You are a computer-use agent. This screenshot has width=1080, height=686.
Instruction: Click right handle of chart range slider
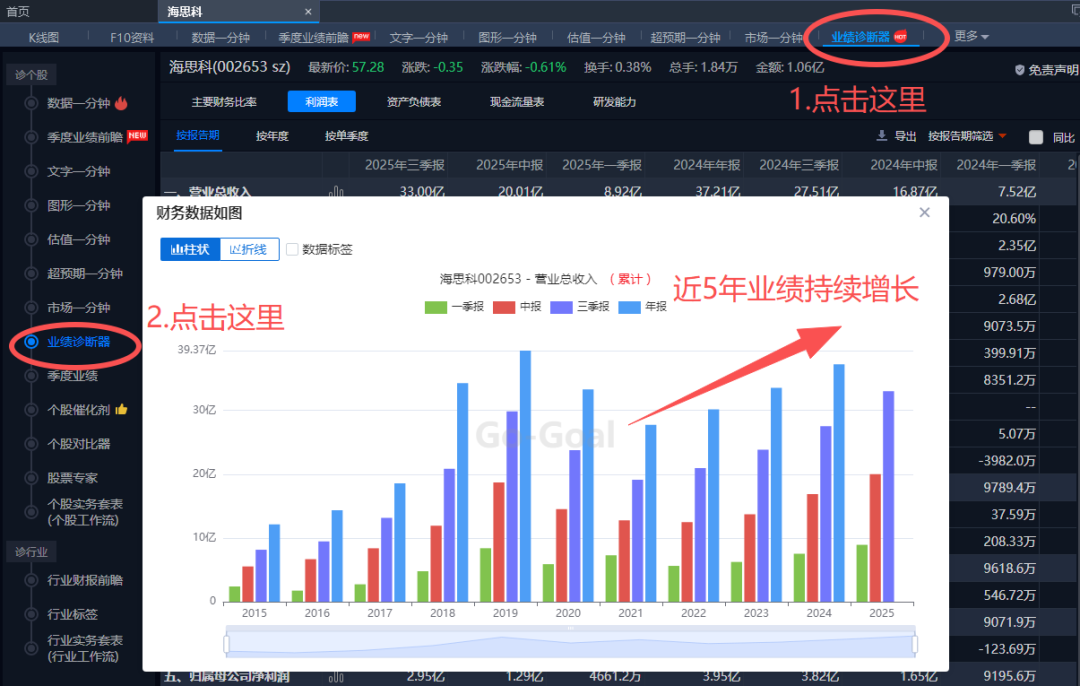[x=915, y=644]
